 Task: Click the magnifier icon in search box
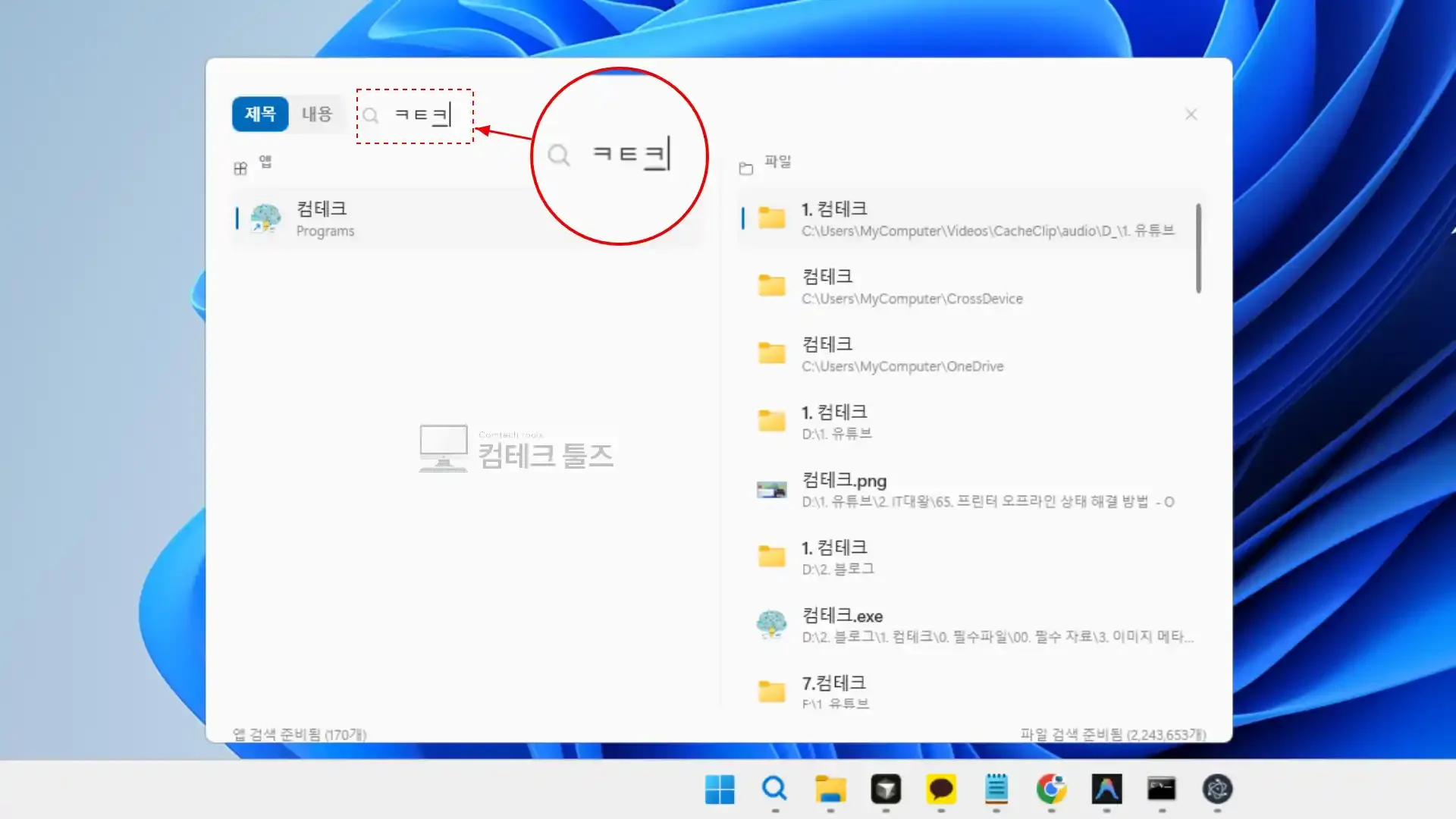pos(370,115)
